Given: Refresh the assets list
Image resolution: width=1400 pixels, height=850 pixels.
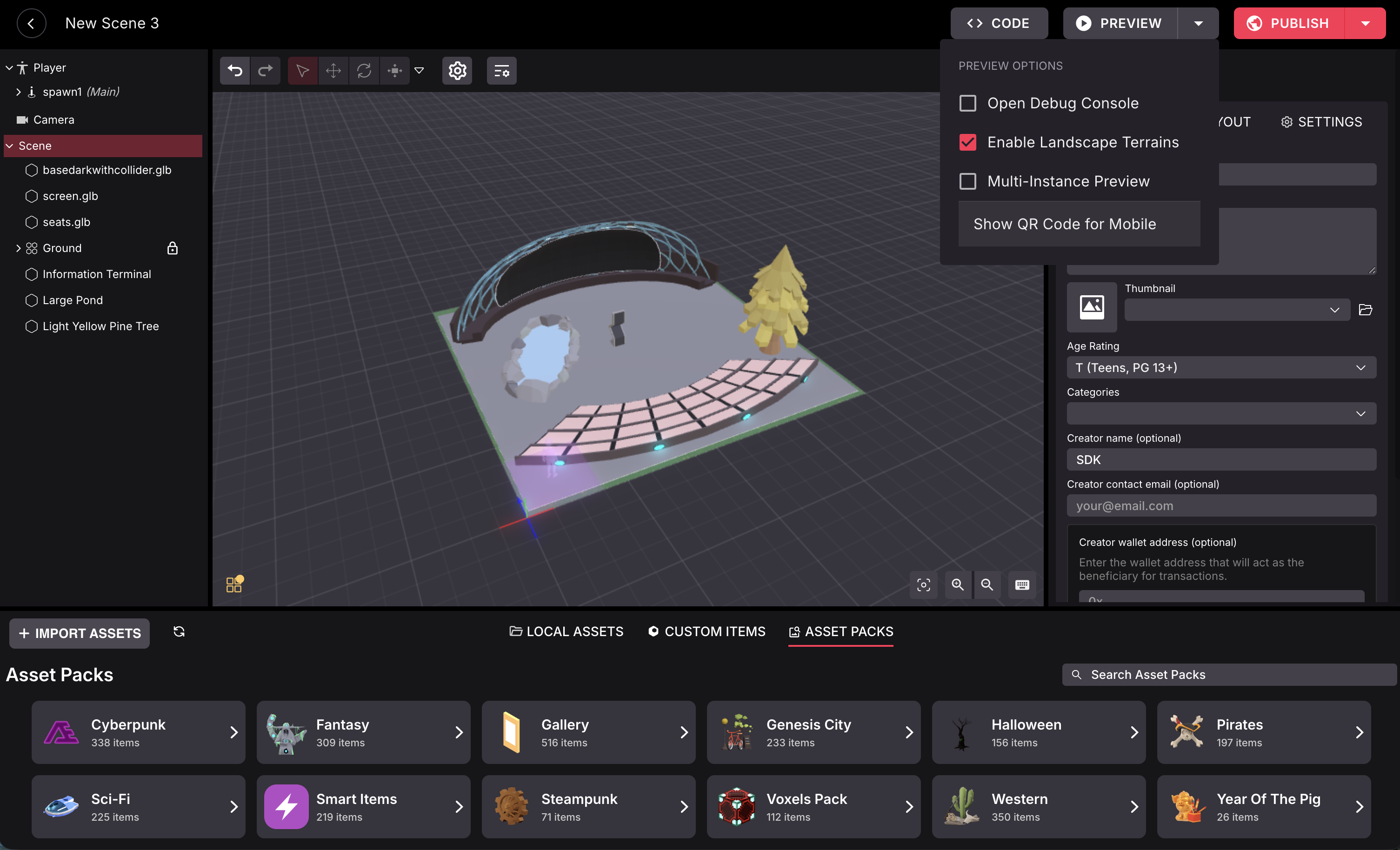Looking at the screenshot, I should click(179, 632).
